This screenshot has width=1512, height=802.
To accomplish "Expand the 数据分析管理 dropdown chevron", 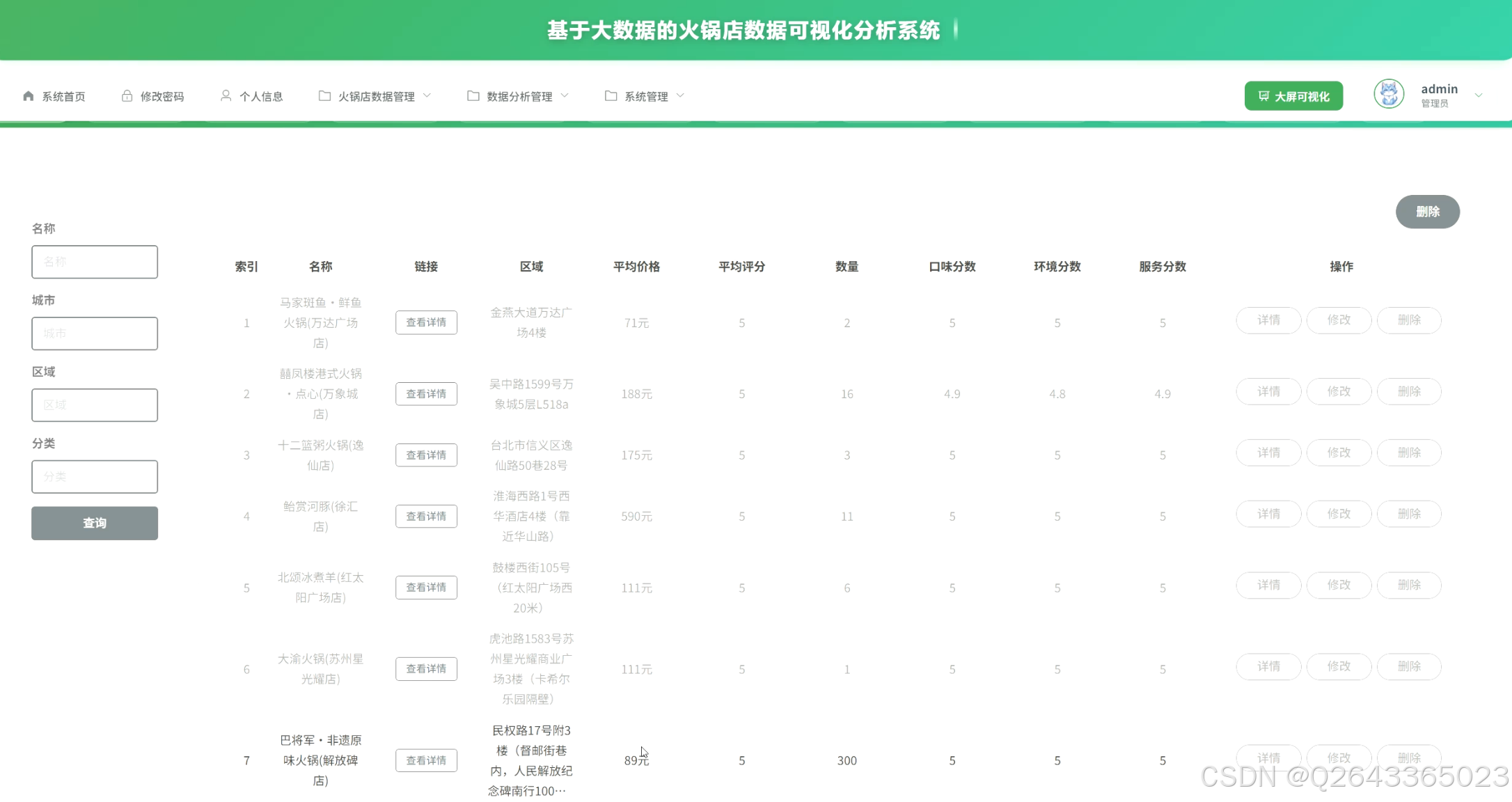I will [565, 96].
